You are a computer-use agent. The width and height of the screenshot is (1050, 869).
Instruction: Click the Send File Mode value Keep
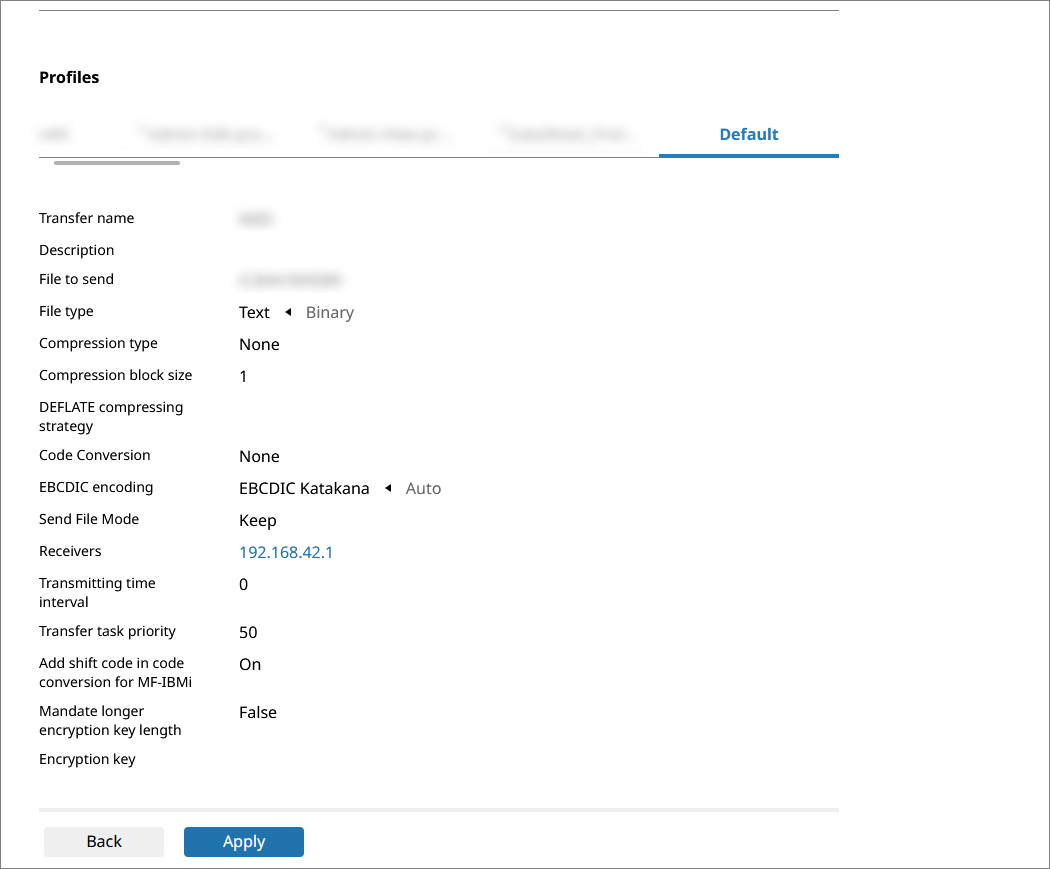point(257,521)
